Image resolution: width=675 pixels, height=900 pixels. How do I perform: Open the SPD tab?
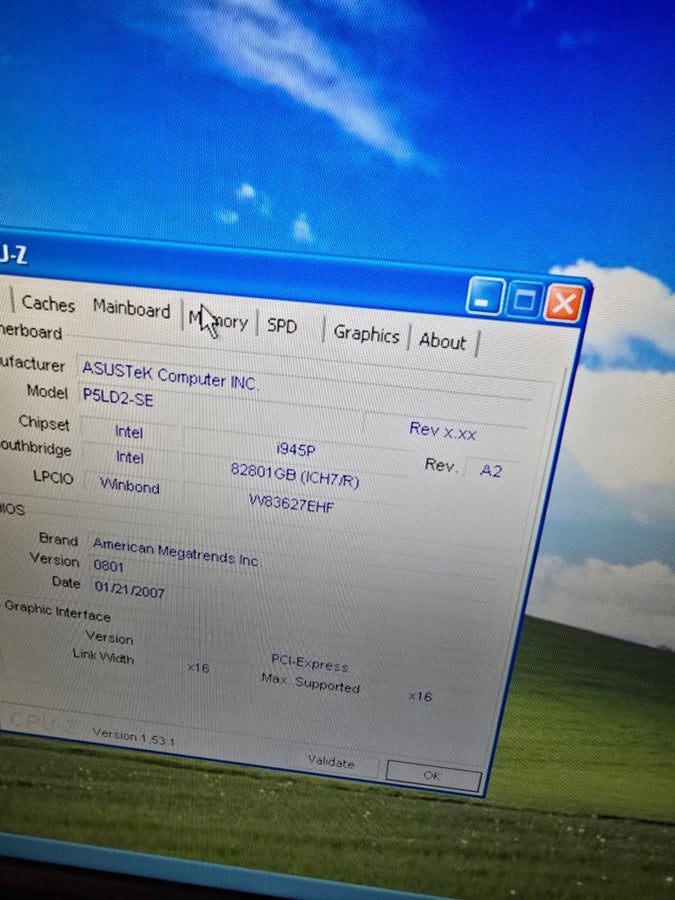pos(282,325)
